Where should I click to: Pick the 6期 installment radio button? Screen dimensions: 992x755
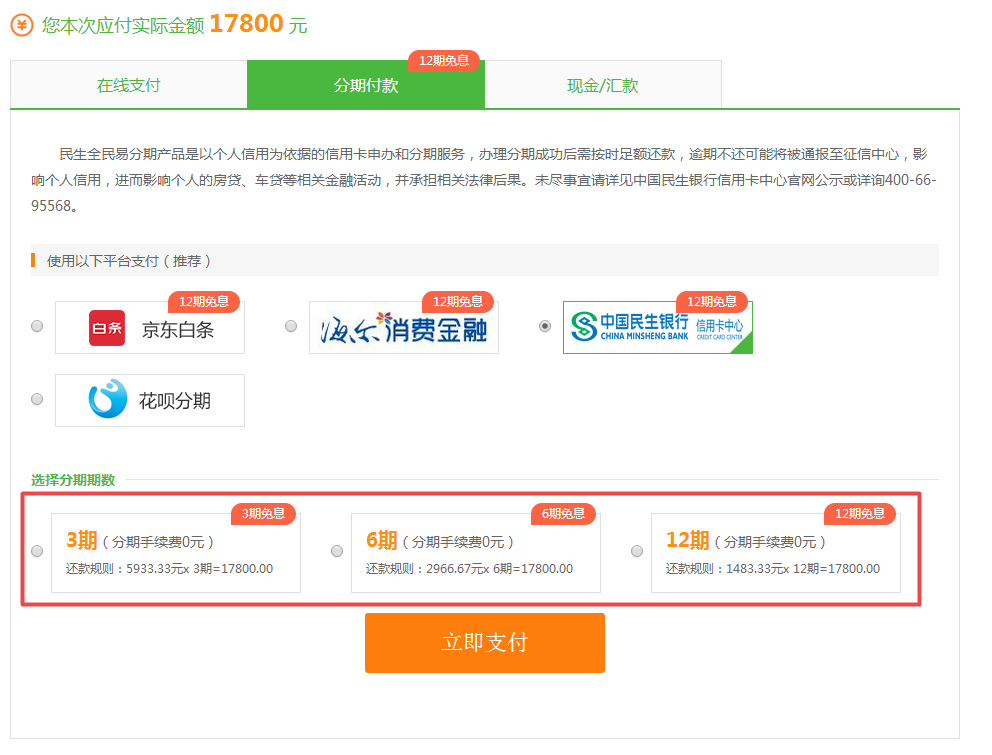337,551
